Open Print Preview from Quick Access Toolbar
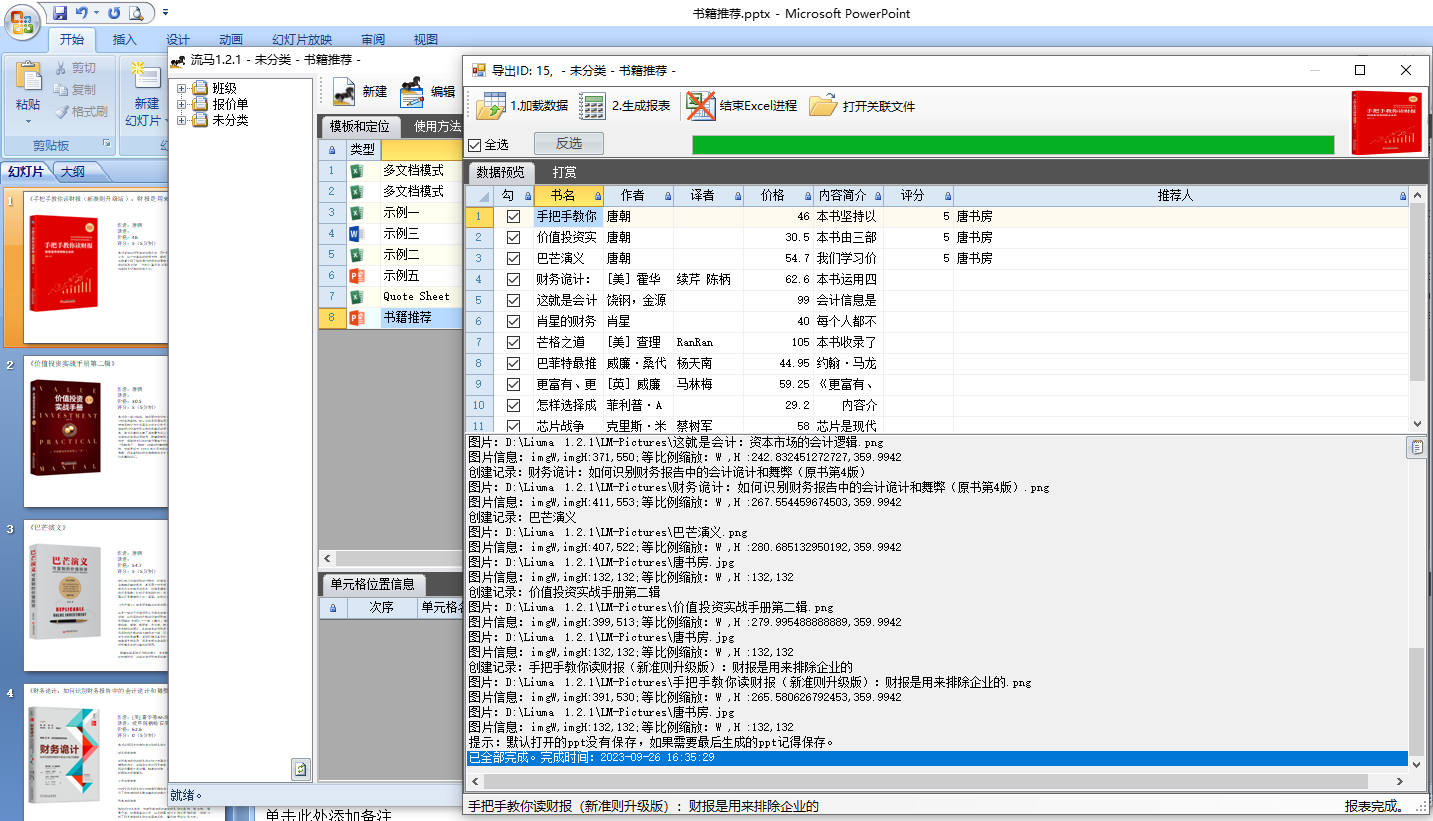The image size is (1433, 821). pyautogui.click(x=135, y=13)
